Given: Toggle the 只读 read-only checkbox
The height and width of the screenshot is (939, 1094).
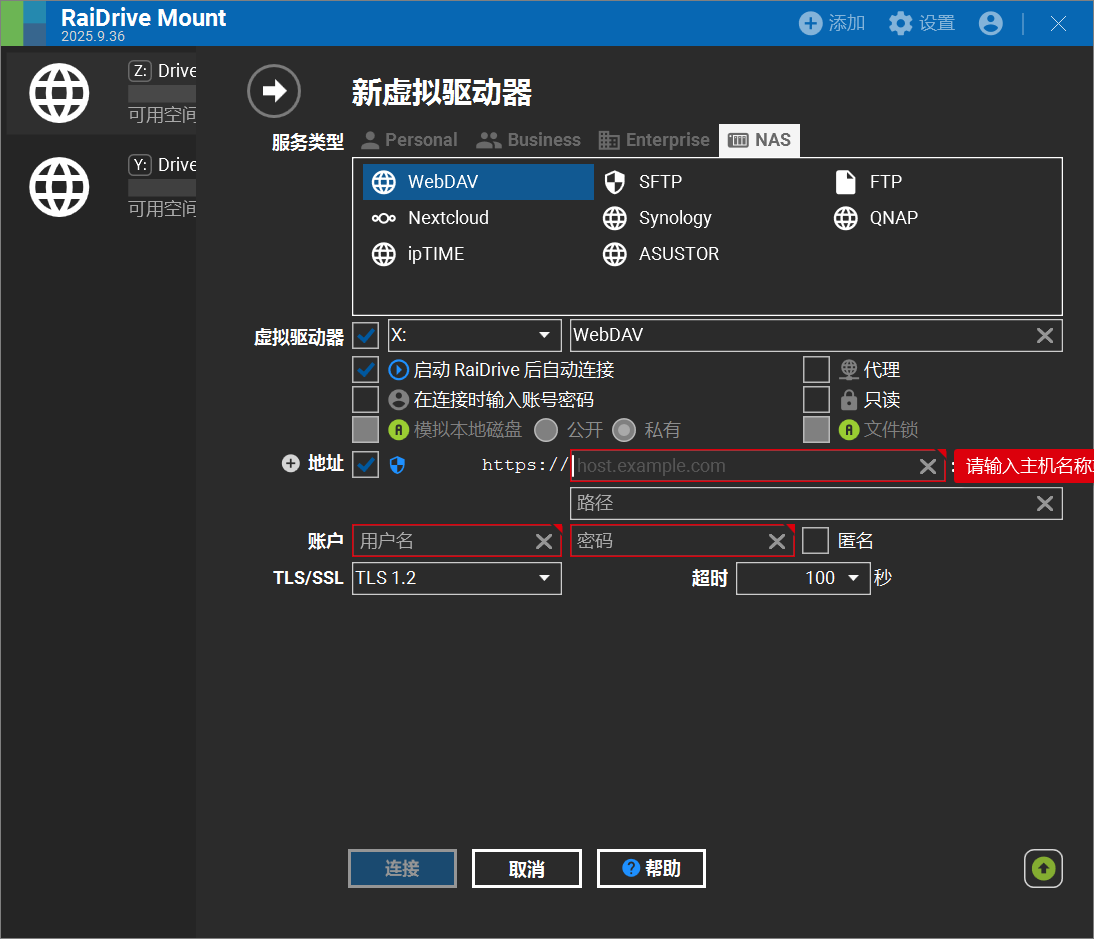Looking at the screenshot, I should (816, 400).
